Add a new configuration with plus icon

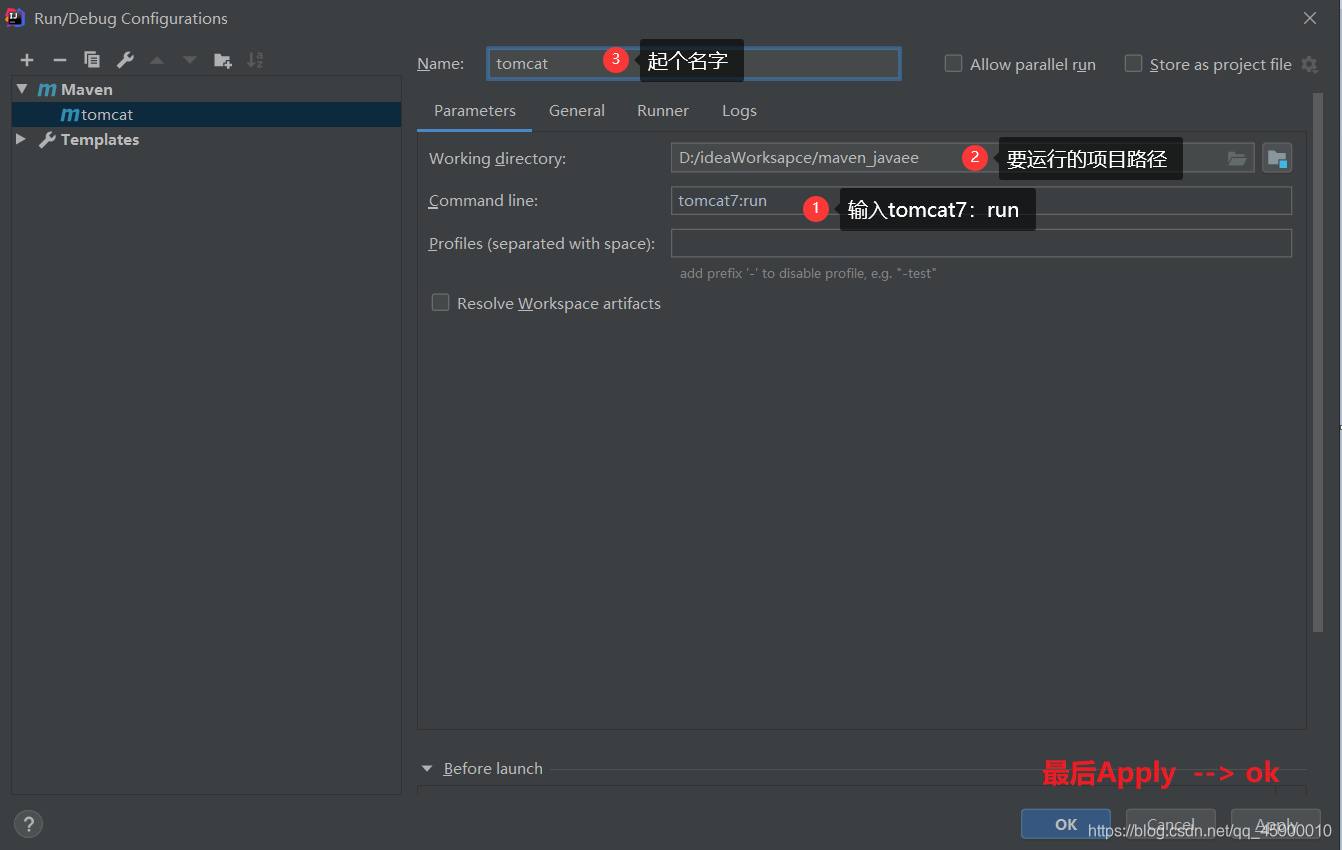click(27, 60)
